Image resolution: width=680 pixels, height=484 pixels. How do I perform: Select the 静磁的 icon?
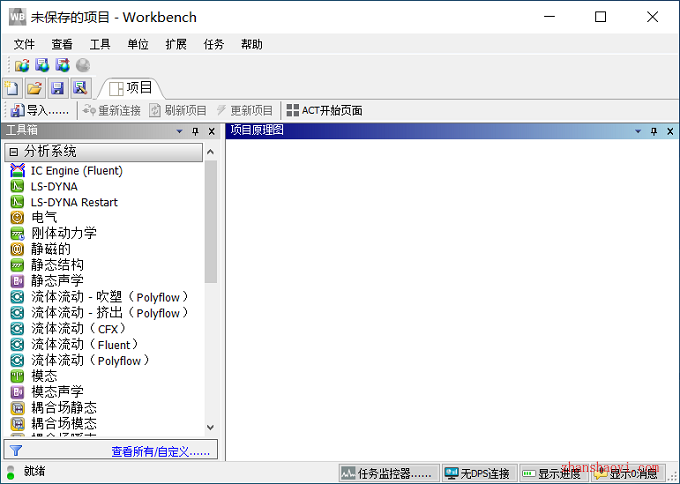pyautogui.click(x=17, y=249)
